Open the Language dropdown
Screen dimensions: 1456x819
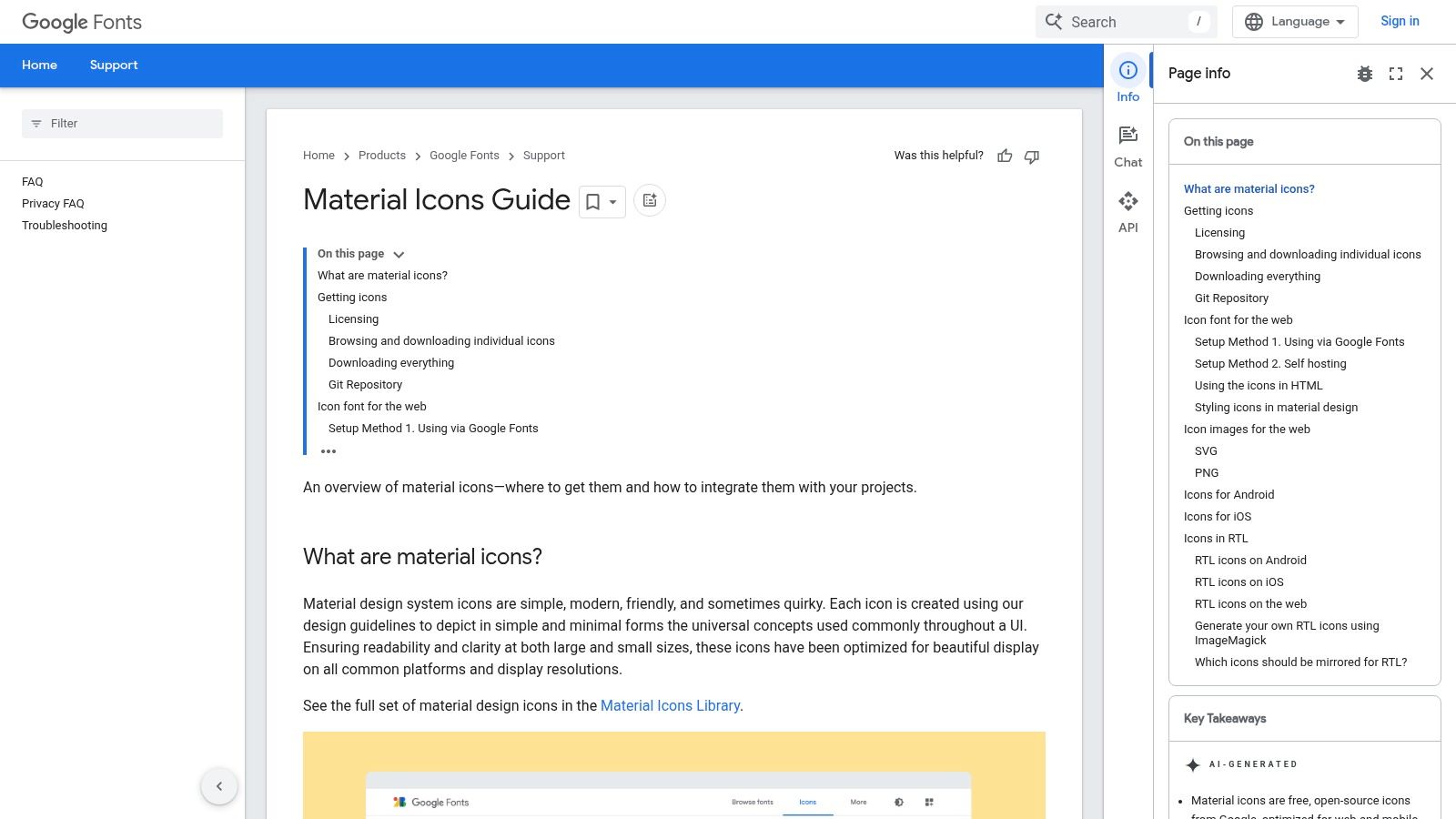[x=1294, y=21]
